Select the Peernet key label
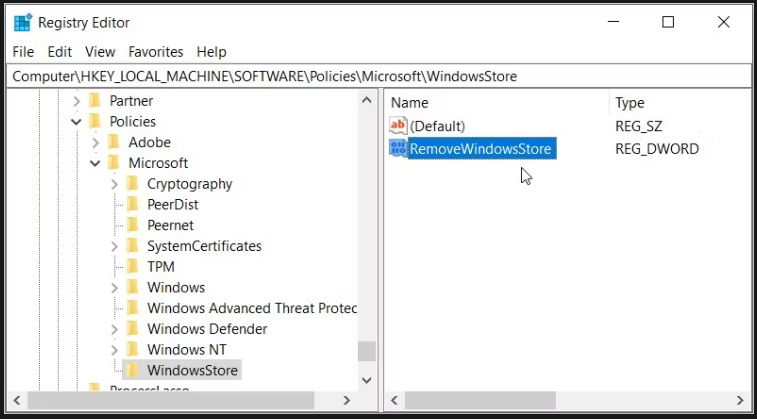757x419 pixels. (x=170, y=225)
